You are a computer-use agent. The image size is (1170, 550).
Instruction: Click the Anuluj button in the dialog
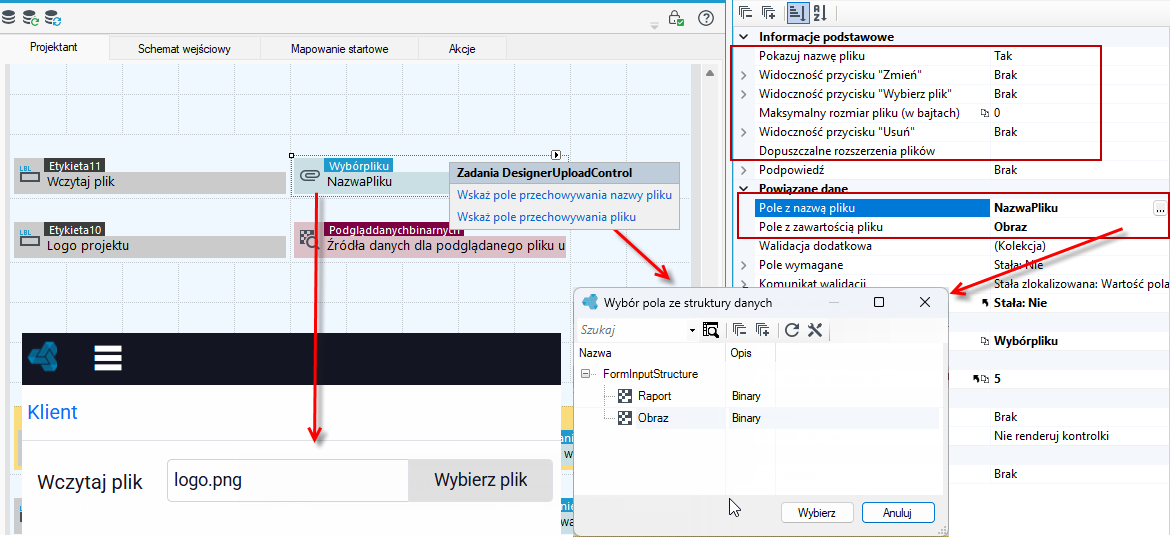(x=898, y=513)
